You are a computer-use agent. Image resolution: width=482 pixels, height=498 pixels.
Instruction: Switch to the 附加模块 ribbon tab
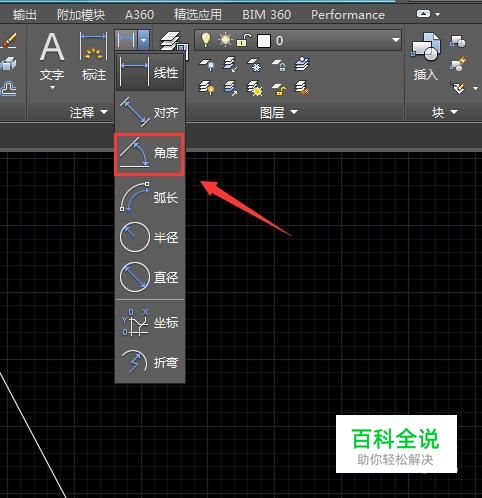81,15
